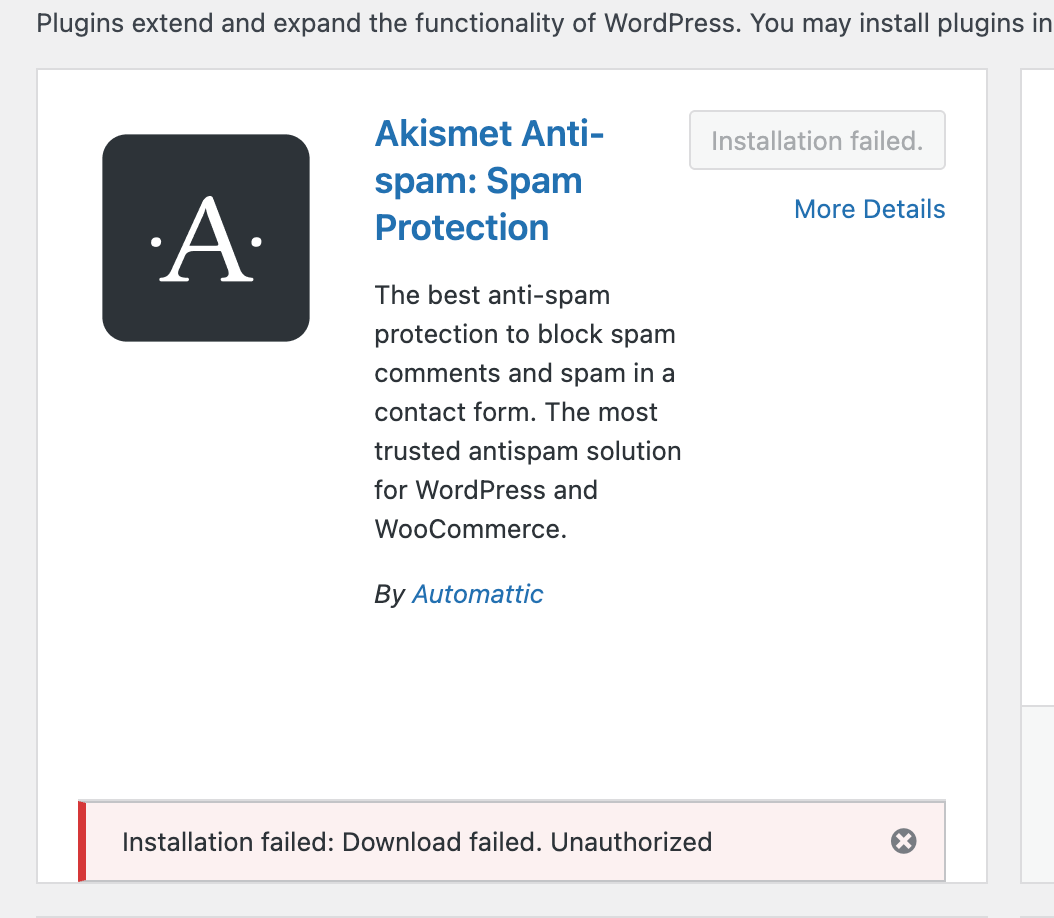The image size is (1054, 918).
Task: Select the Akismet plugin description paragraph
Action: tap(528, 412)
